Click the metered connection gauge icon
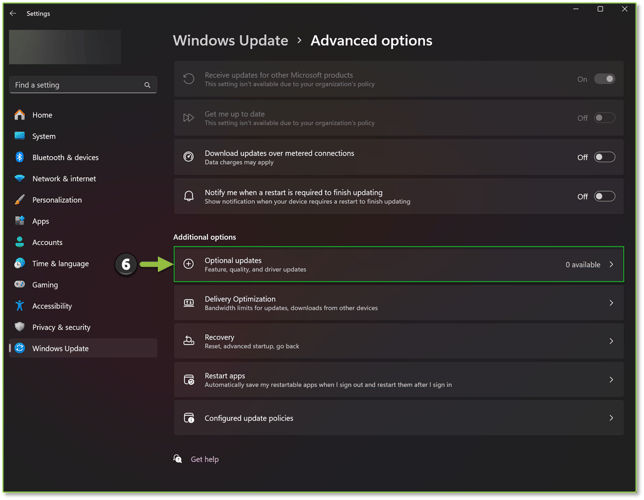 189,157
